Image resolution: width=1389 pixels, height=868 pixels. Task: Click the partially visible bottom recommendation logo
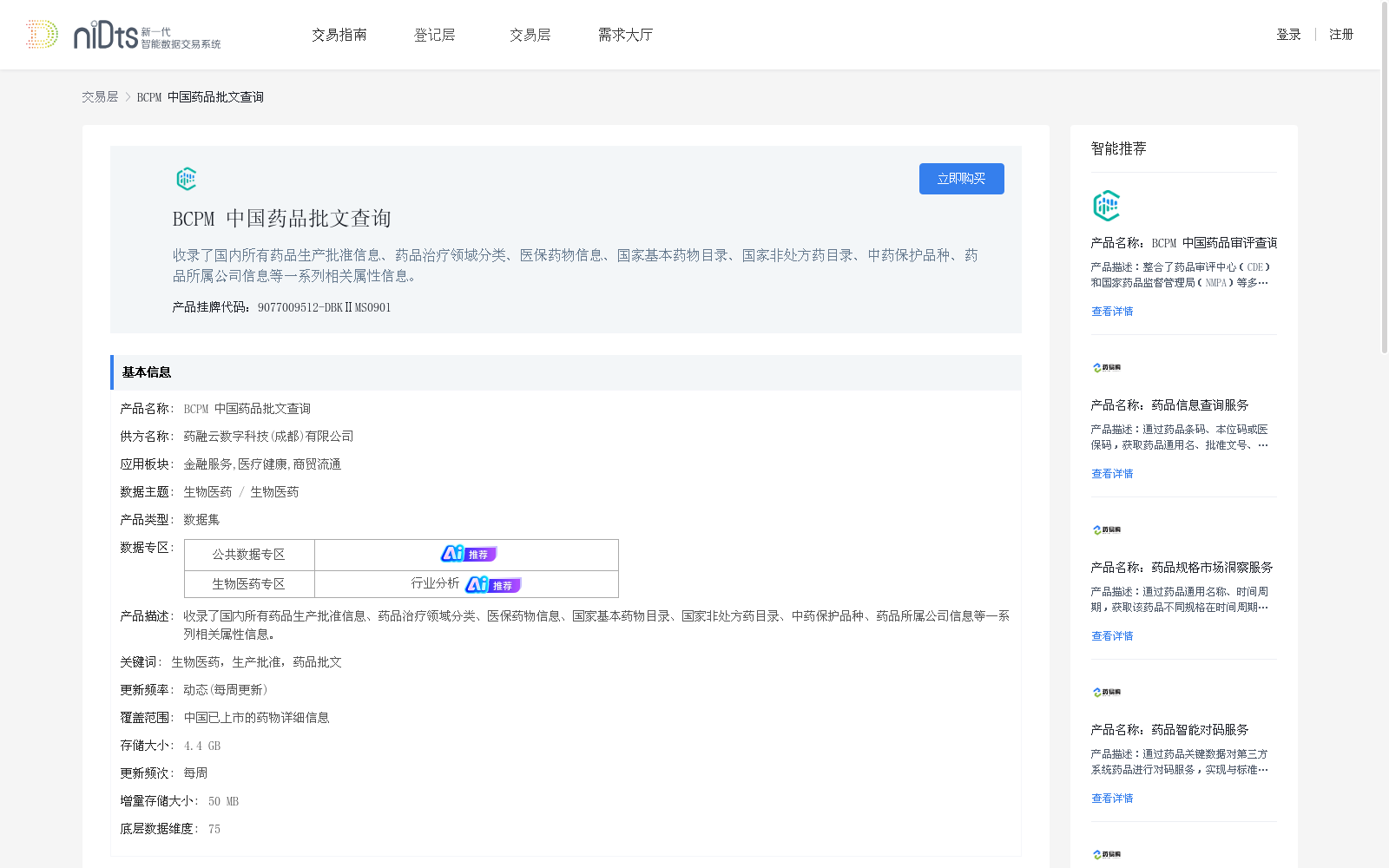[1107, 855]
